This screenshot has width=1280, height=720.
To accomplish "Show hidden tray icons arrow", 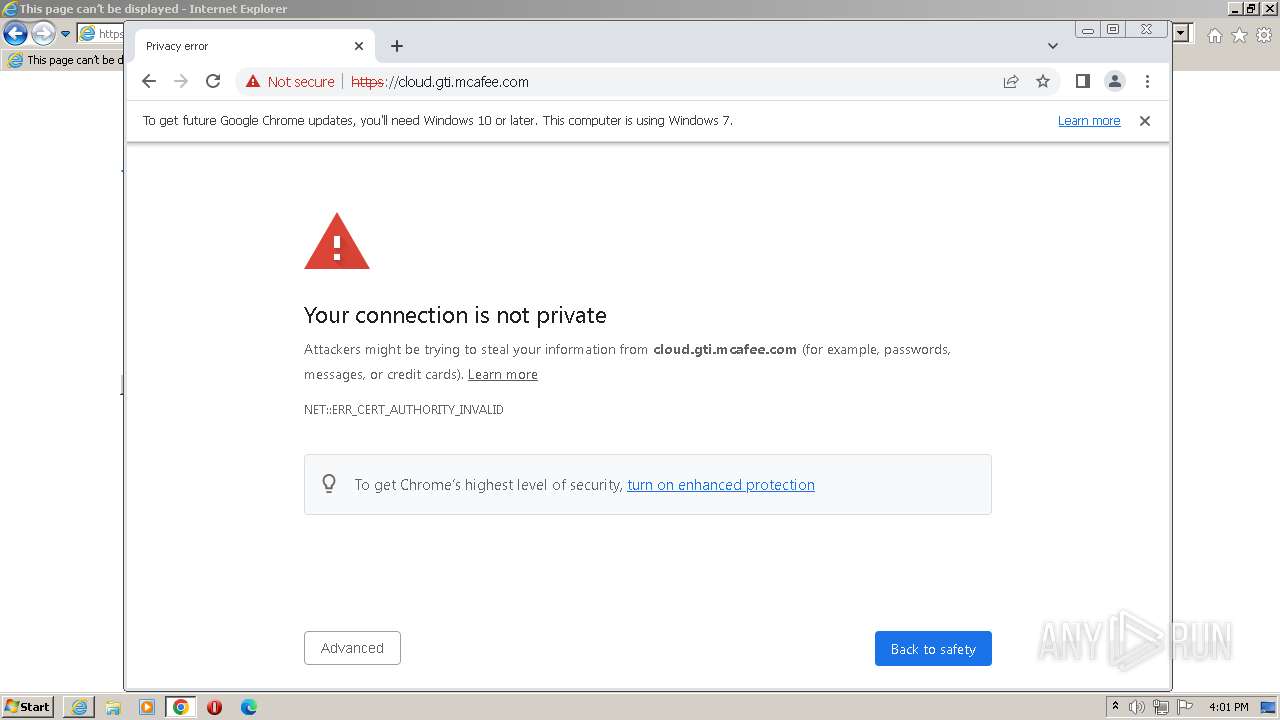I will coord(1116,707).
